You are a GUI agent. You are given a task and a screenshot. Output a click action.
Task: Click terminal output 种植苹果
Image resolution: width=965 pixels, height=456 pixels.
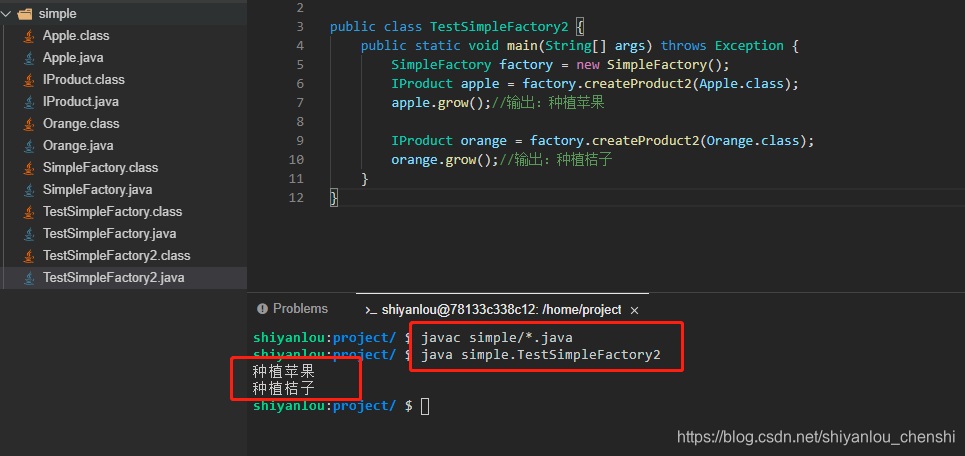tap(284, 372)
